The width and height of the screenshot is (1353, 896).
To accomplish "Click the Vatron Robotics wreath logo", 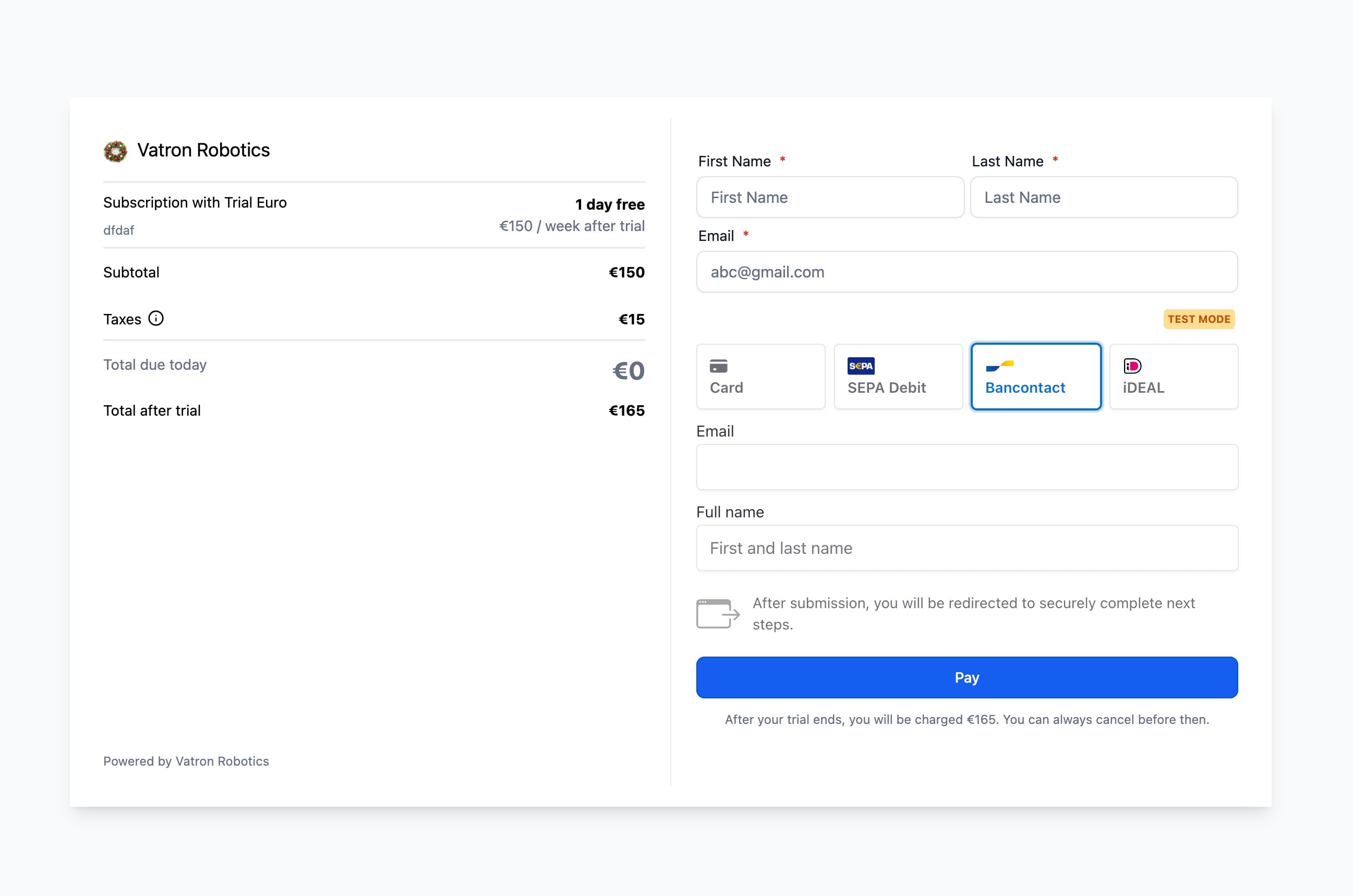I will pyautogui.click(x=115, y=151).
